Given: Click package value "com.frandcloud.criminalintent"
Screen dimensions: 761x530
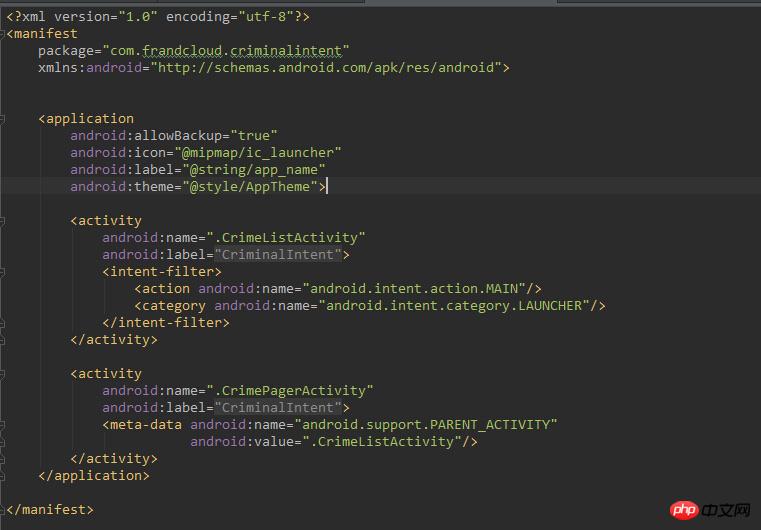Looking at the screenshot, I should pos(226,51).
